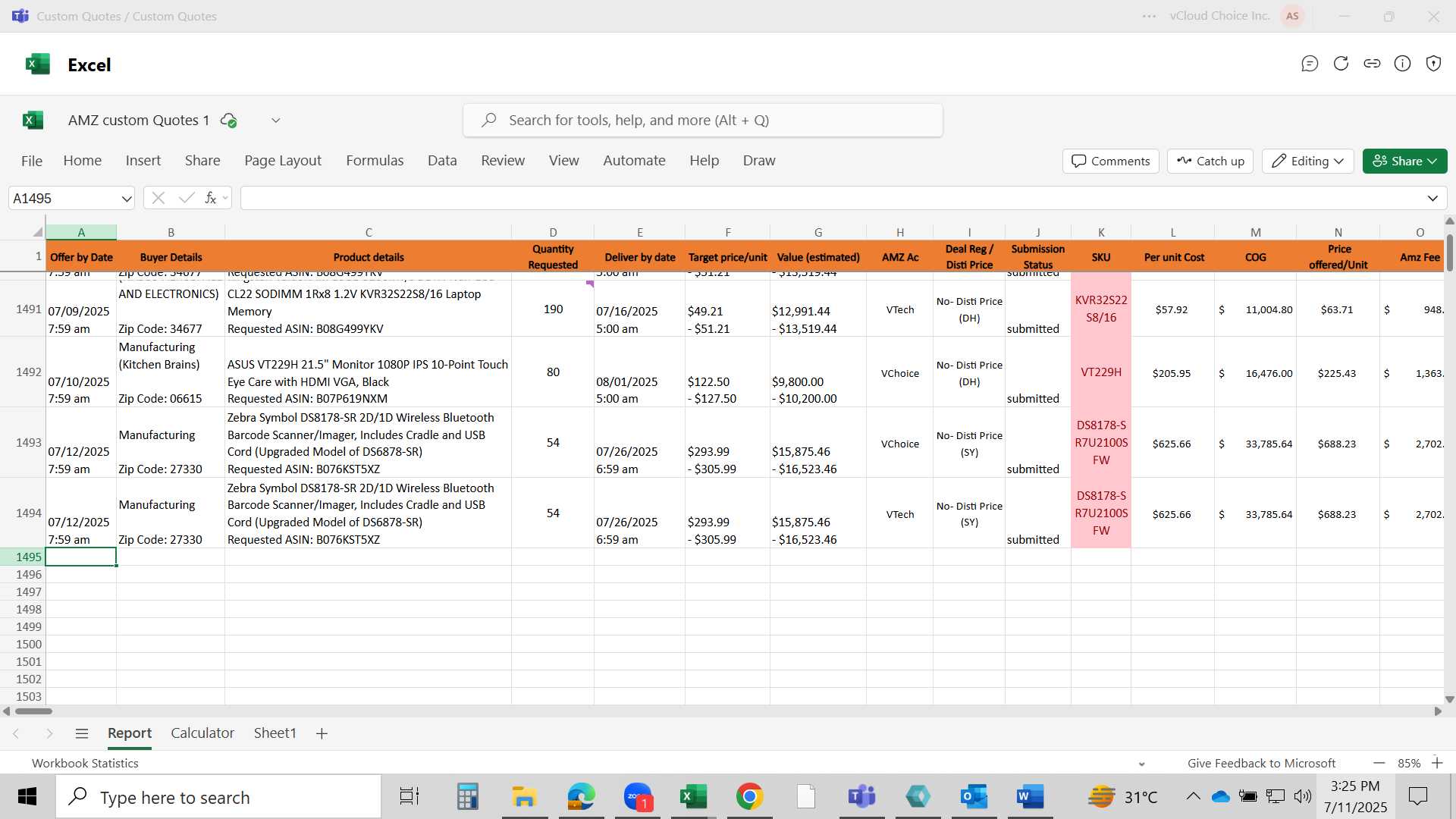
Task: Expand the fx function dropdown arrow
Action: (225, 199)
